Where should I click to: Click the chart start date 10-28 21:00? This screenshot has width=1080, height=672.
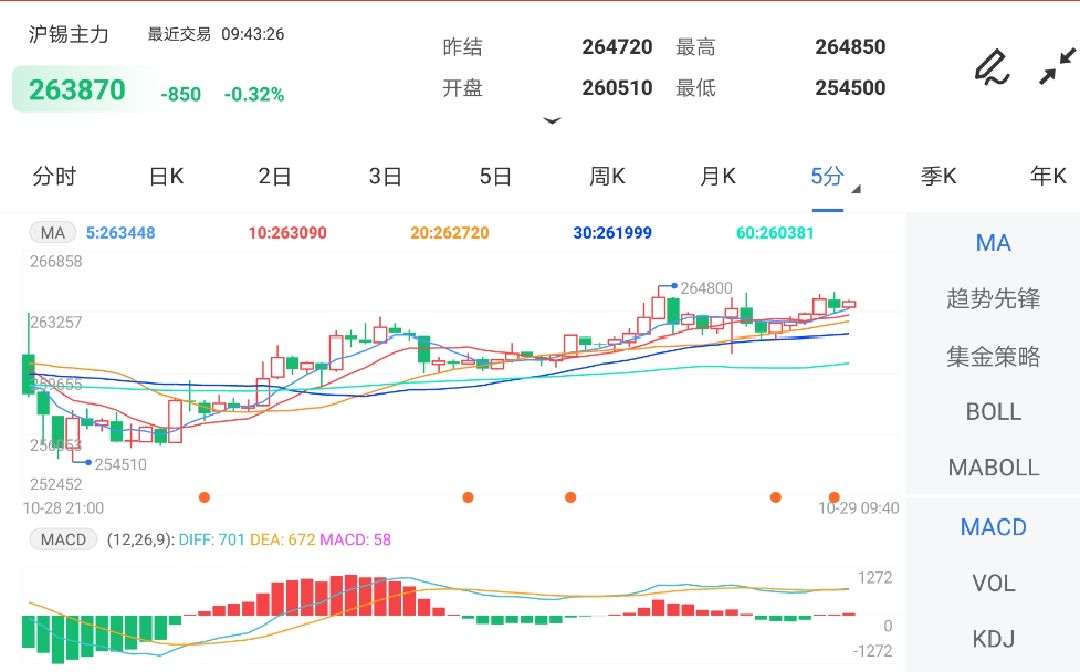[63, 508]
